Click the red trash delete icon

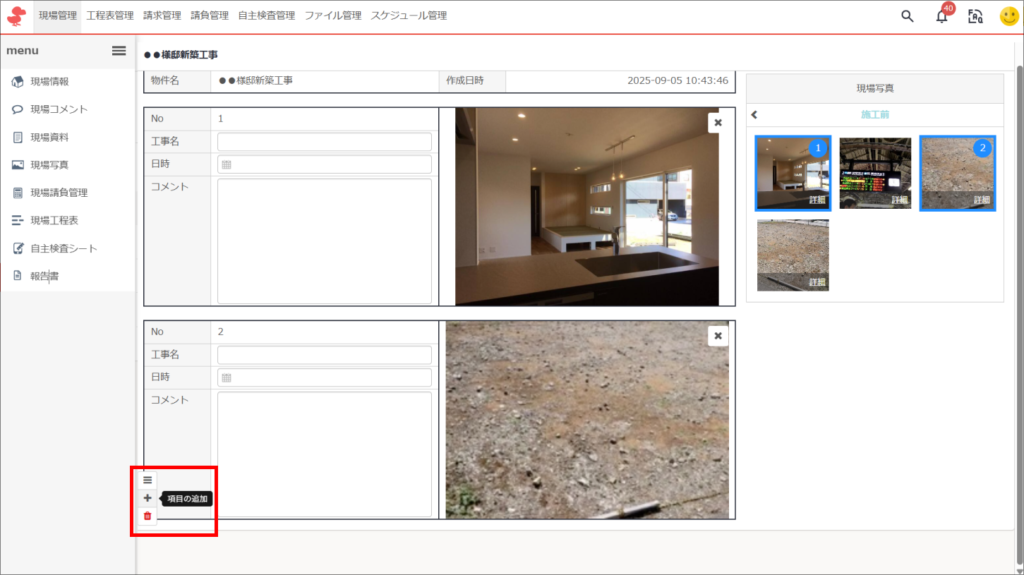148,516
